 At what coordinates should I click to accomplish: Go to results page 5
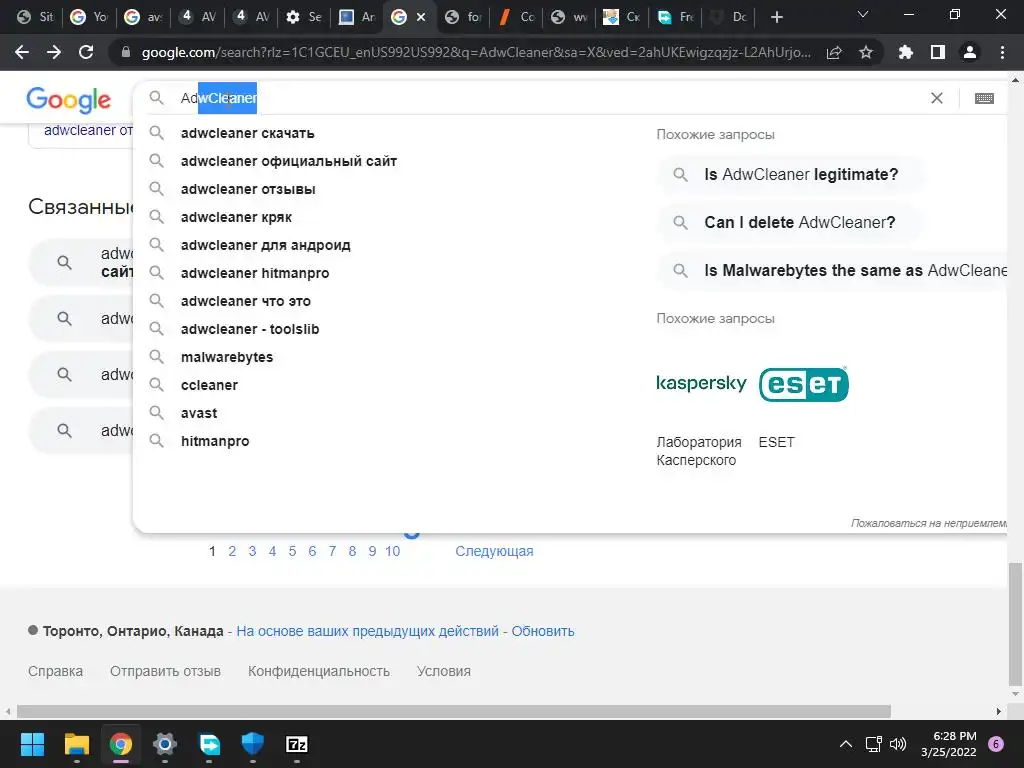pos(292,551)
